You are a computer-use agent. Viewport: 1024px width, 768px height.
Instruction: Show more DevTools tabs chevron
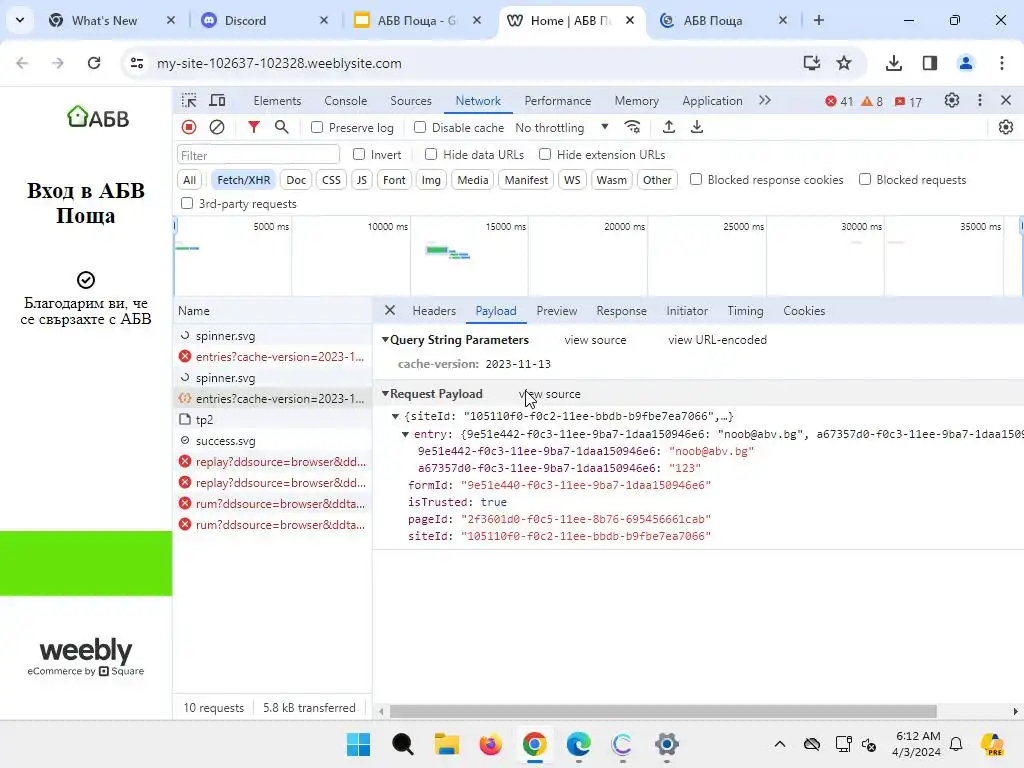click(765, 101)
